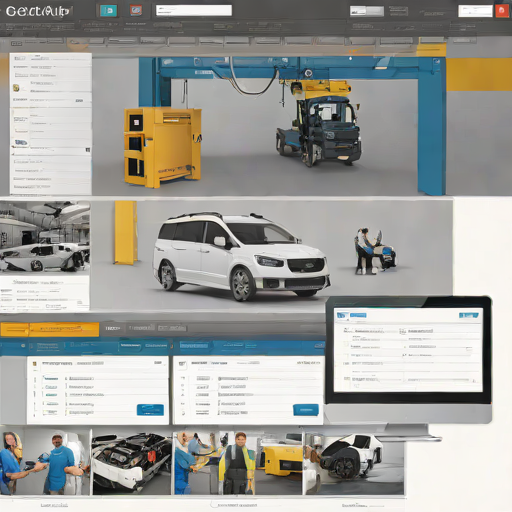
Task: Open the damaged car engine bay photo
Action: (x=132, y=463)
